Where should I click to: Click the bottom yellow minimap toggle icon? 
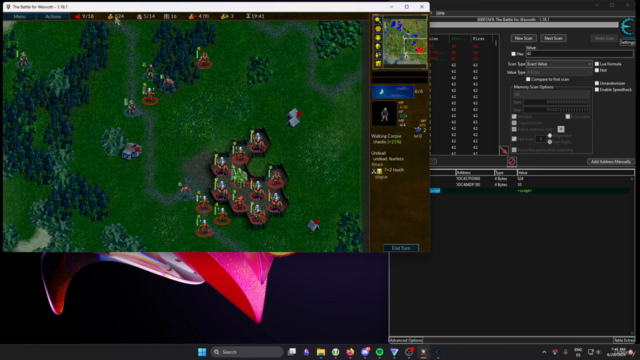(378, 63)
